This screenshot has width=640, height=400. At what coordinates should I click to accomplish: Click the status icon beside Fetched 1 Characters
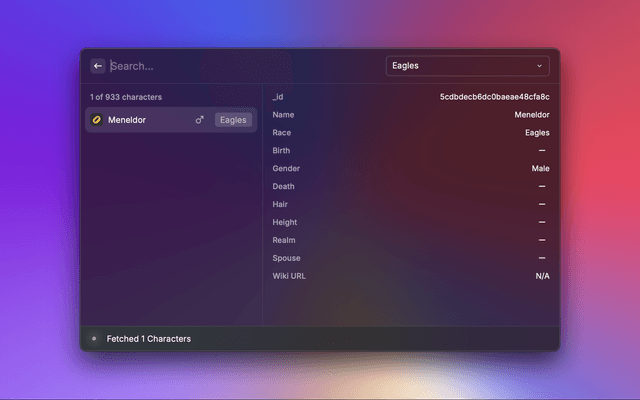pyautogui.click(x=95, y=339)
